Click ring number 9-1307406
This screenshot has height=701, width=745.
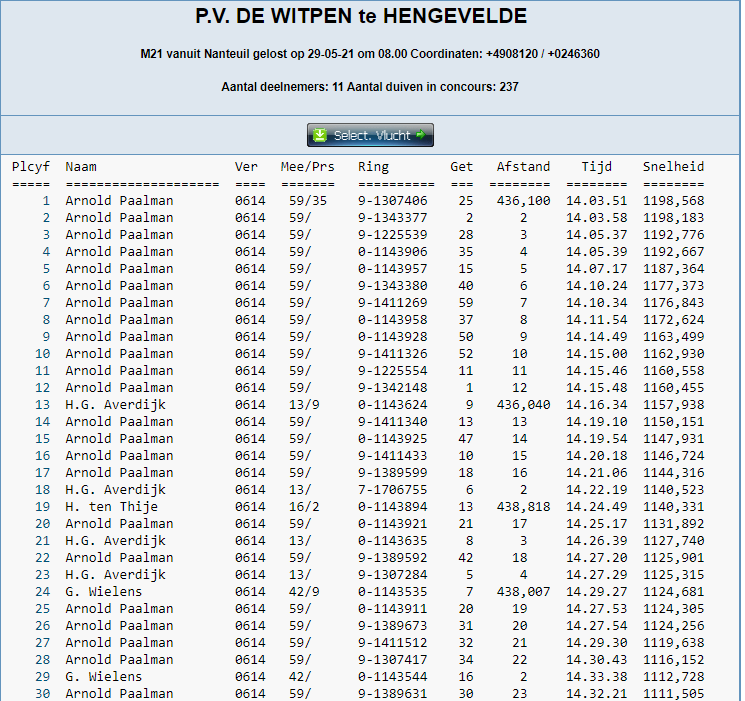(x=392, y=201)
